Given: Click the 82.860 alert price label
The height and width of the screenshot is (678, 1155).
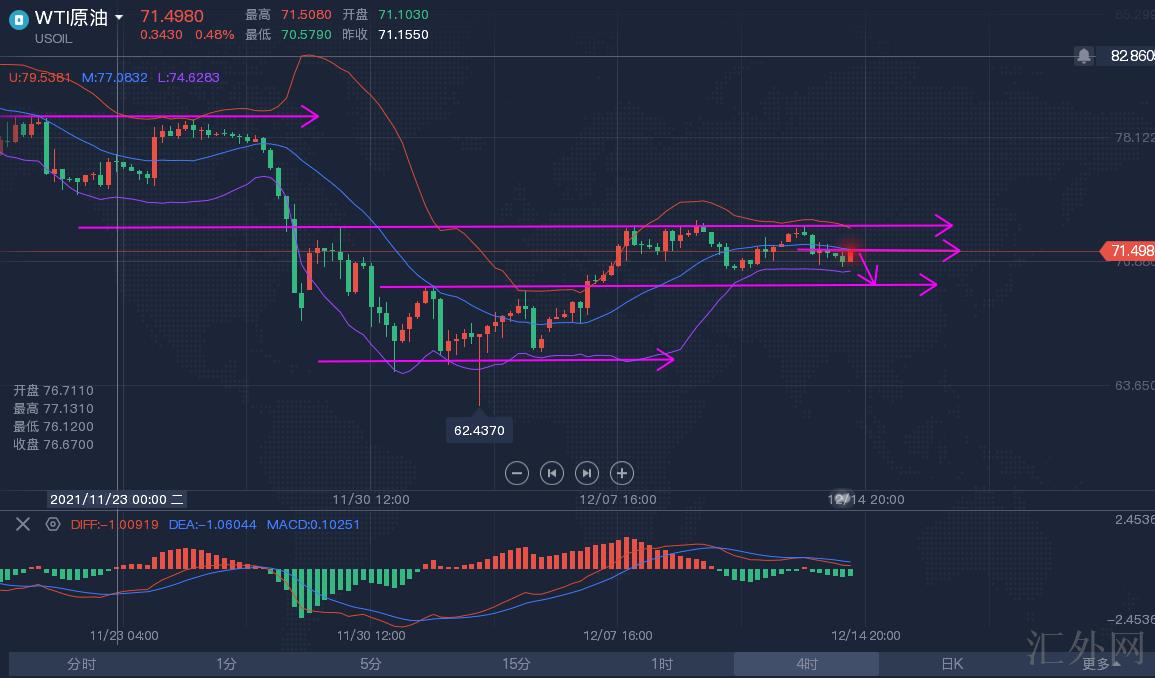Looking at the screenshot, I should pyautogui.click(x=1132, y=56).
